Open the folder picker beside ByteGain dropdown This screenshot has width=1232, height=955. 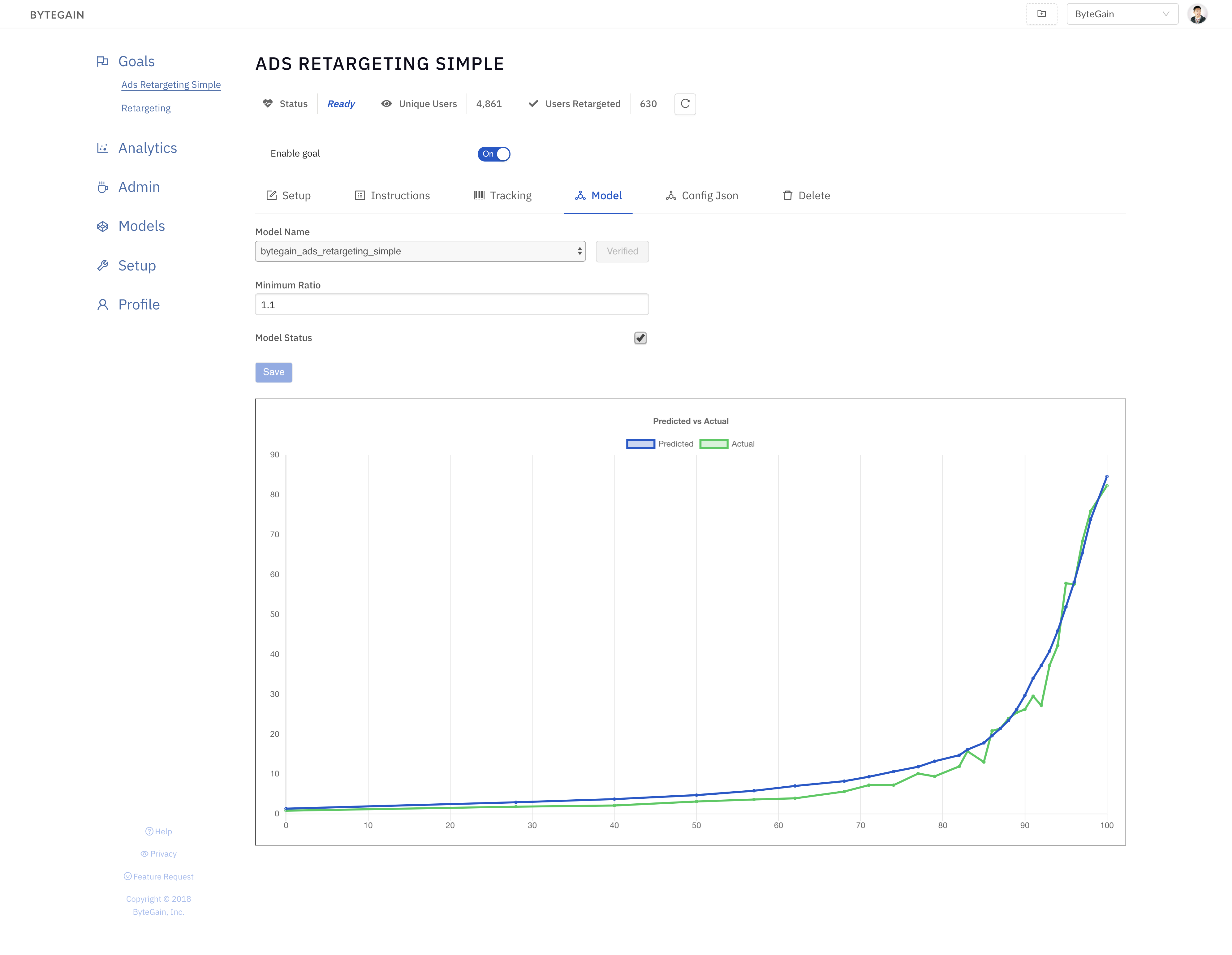1041,13
